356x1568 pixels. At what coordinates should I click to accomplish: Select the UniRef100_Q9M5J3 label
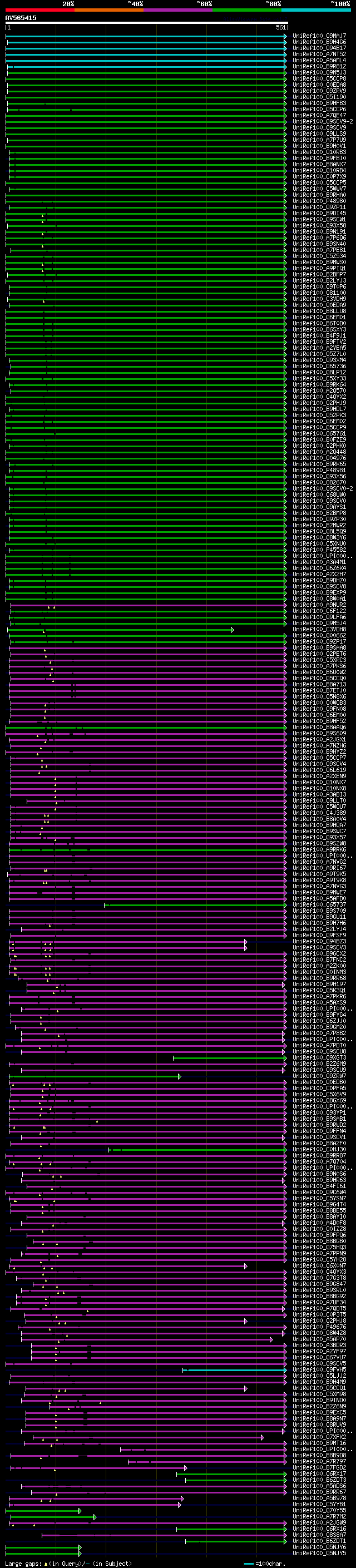pyautogui.click(x=319, y=72)
